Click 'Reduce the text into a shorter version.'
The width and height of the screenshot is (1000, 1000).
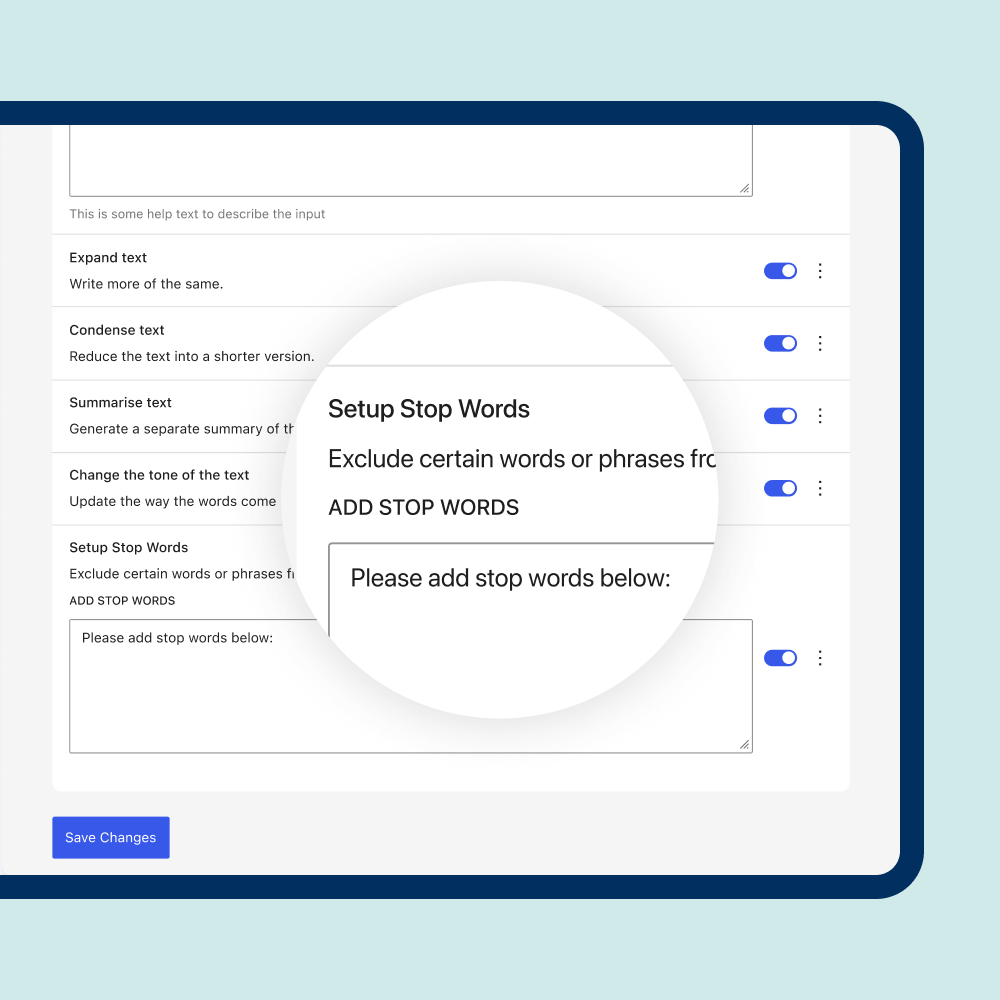(x=192, y=357)
